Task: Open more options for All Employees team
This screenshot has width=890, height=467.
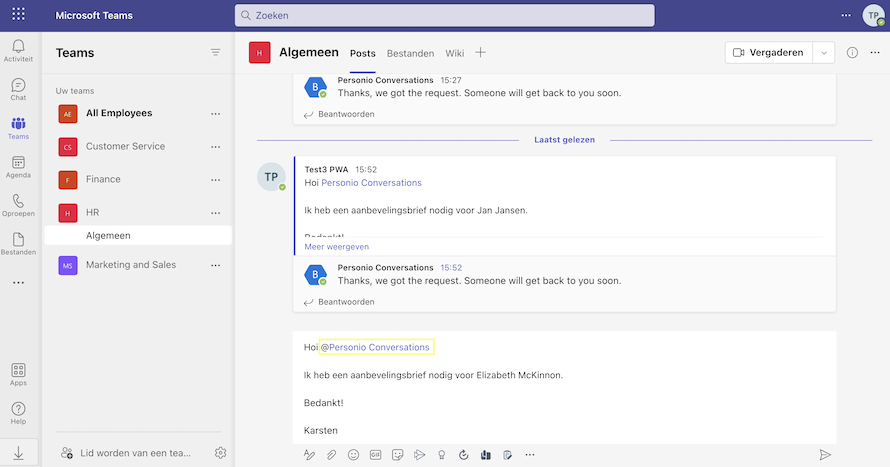Action: tap(215, 113)
